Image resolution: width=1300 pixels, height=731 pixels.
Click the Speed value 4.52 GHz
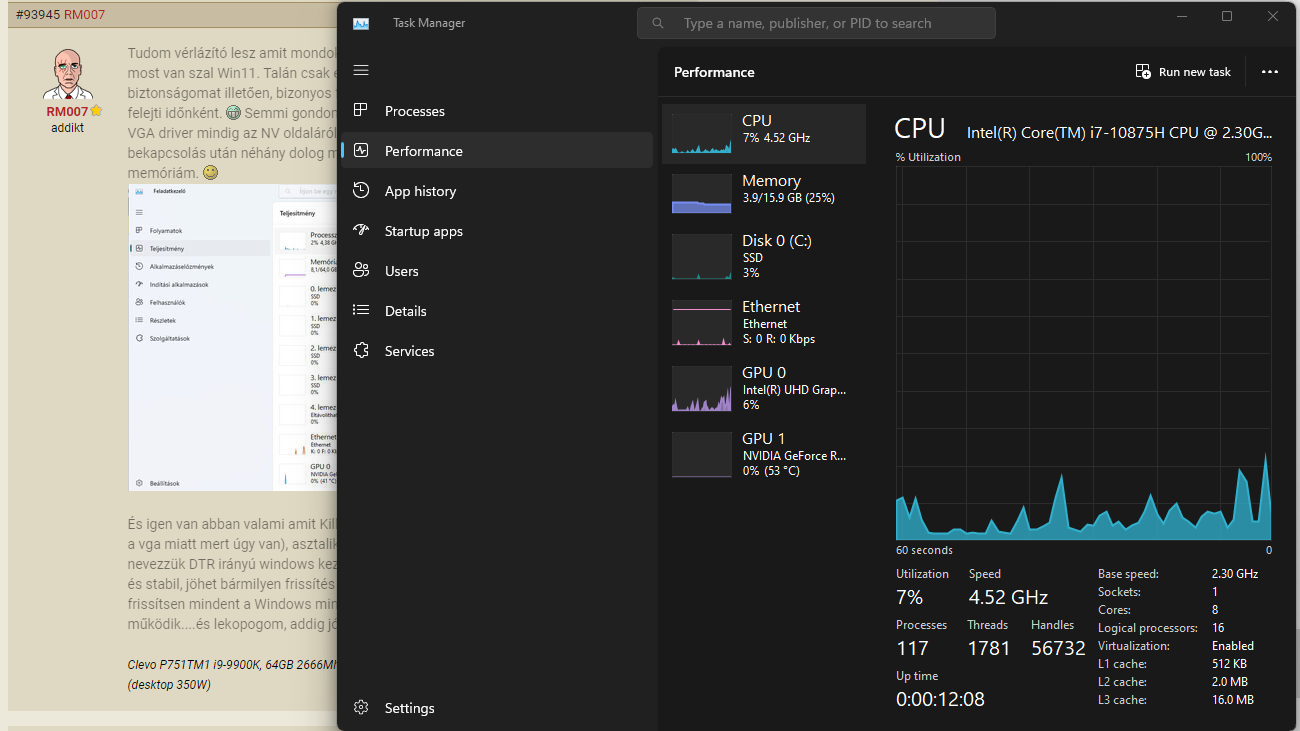coord(1008,597)
